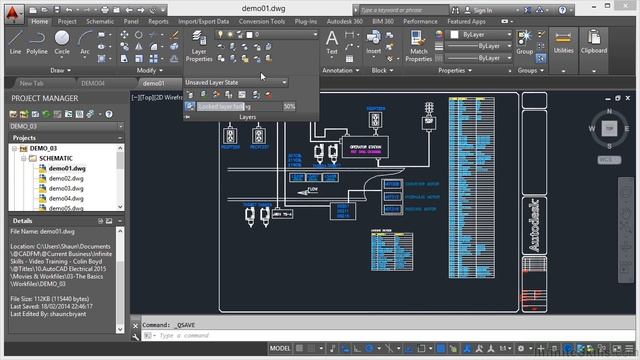Click the Move tool in Modify panel
The image size is (640, 360).
(124, 35)
